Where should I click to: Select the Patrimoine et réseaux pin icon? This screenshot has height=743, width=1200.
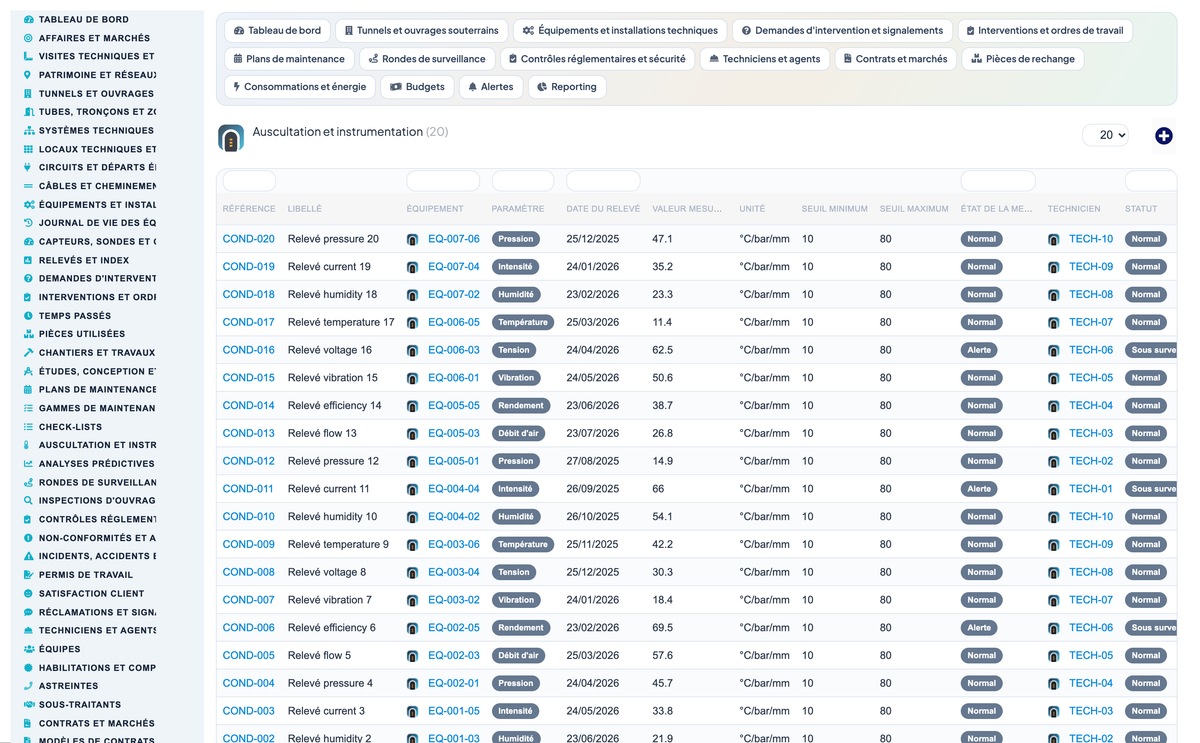click(28, 75)
